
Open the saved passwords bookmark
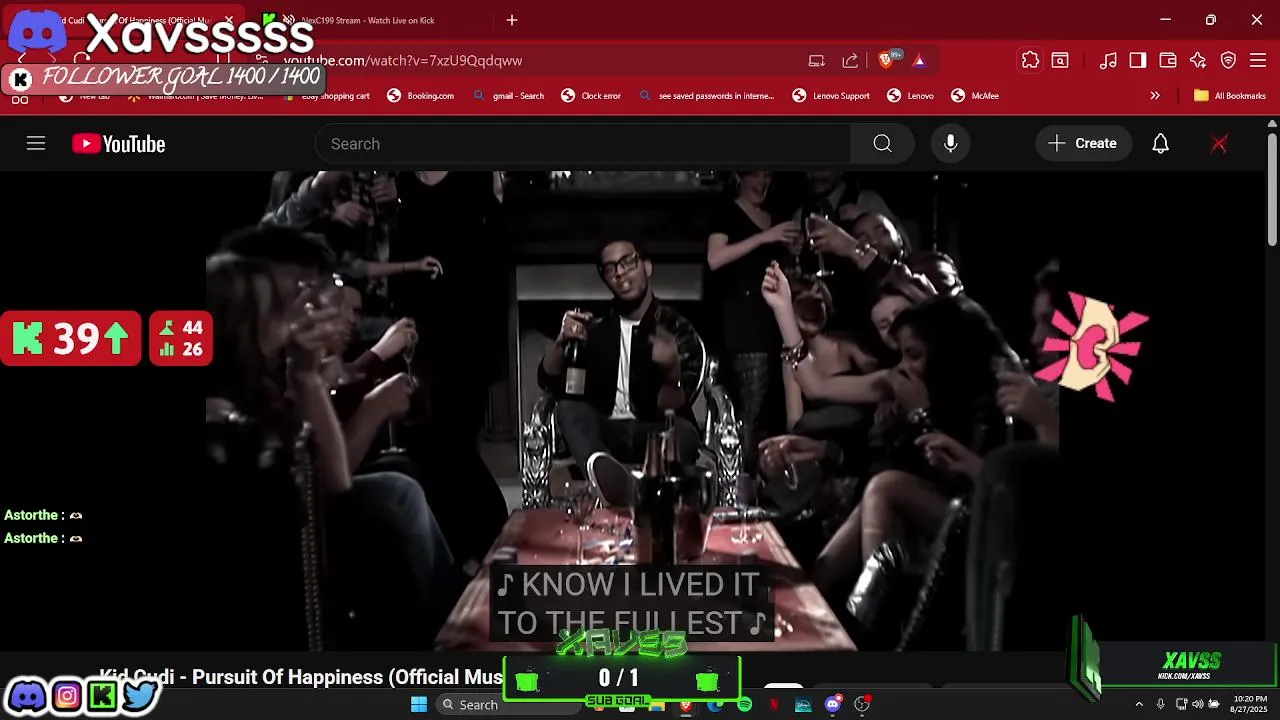(706, 96)
